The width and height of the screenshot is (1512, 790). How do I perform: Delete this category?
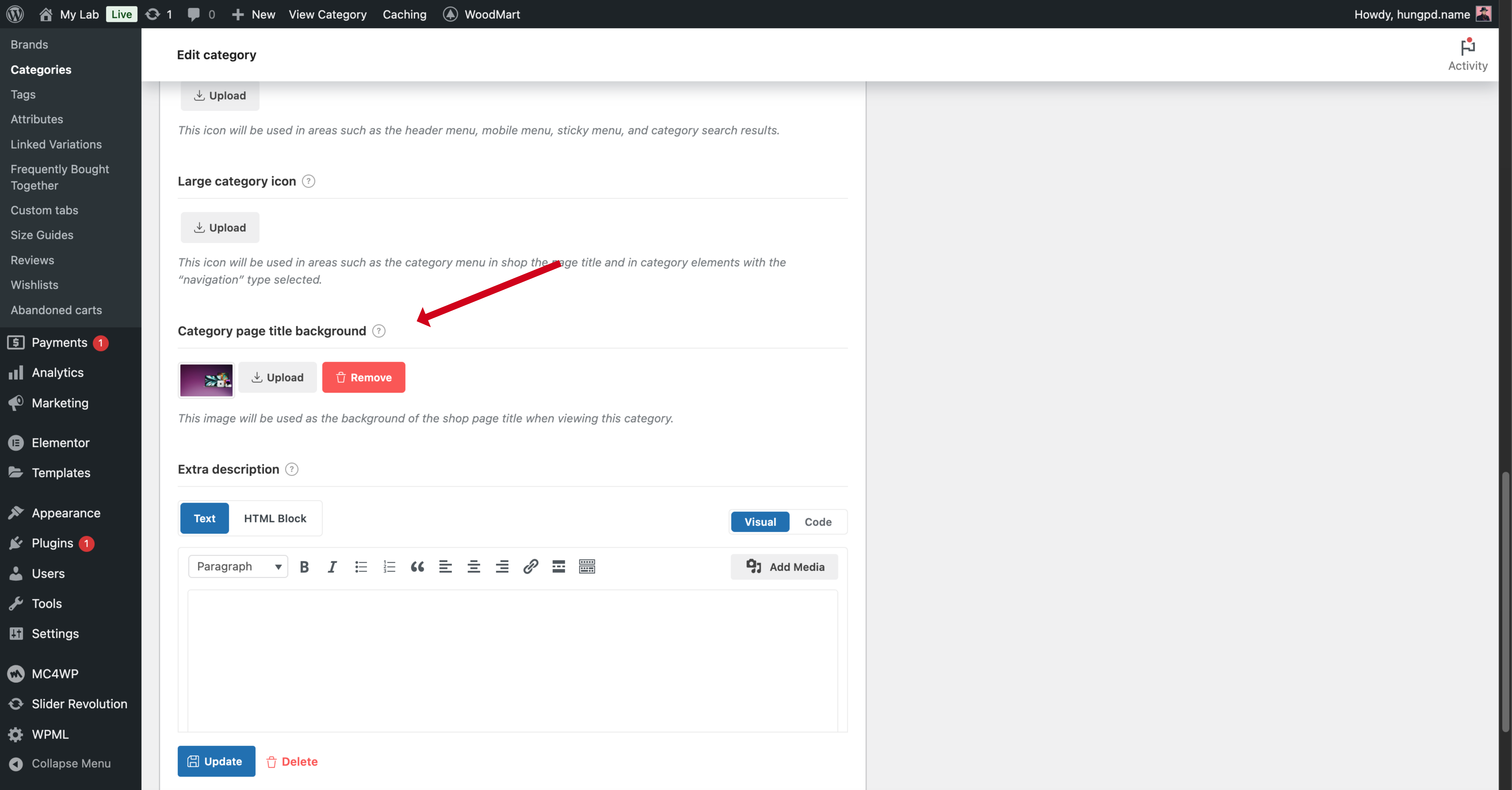[292, 762]
